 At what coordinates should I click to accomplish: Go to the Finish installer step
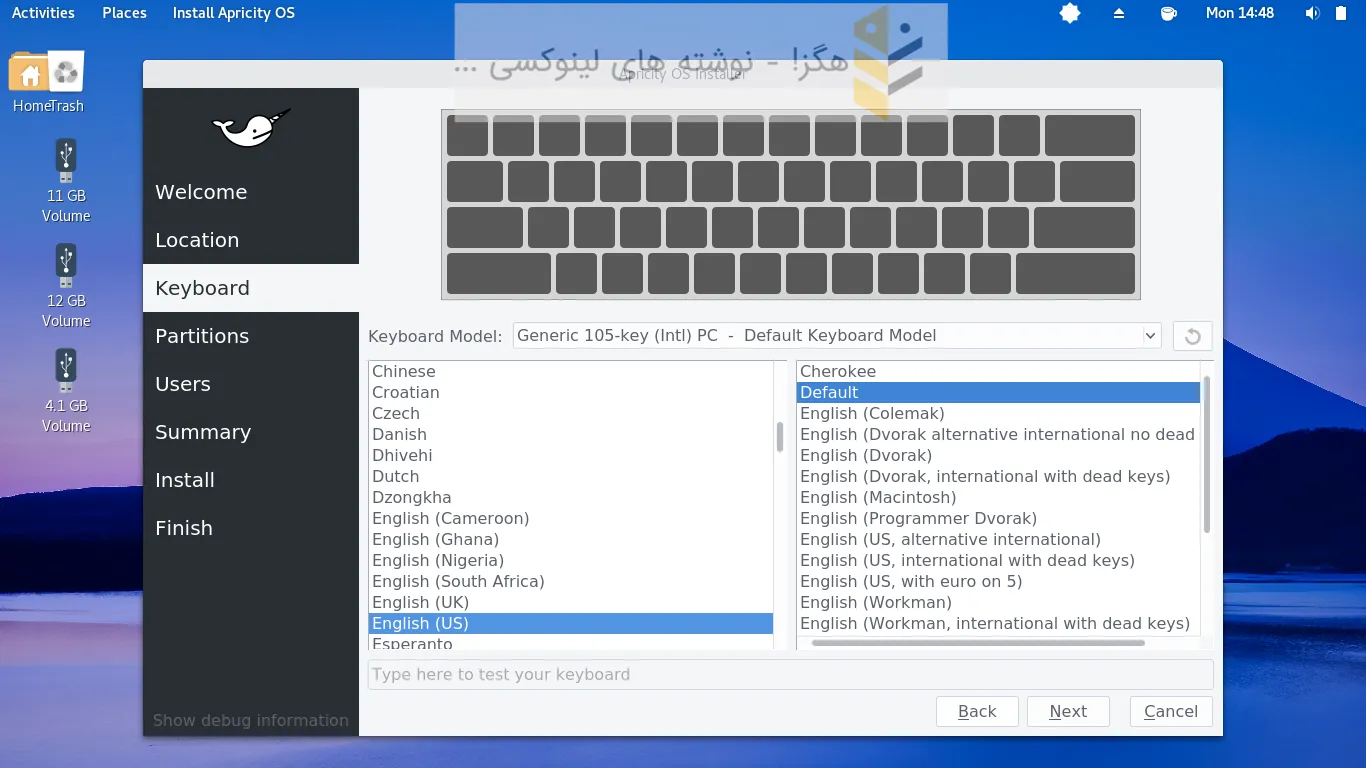tap(251, 528)
